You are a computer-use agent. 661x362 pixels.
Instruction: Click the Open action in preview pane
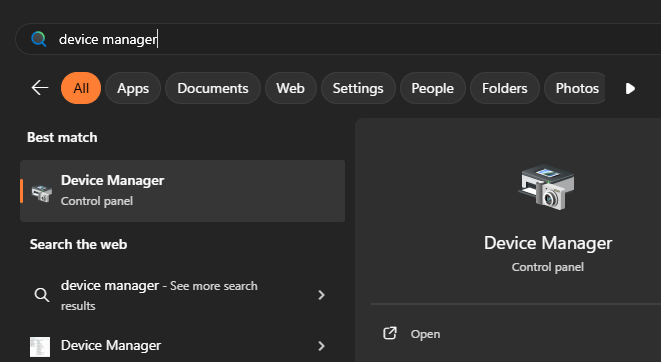pyautogui.click(x=425, y=334)
